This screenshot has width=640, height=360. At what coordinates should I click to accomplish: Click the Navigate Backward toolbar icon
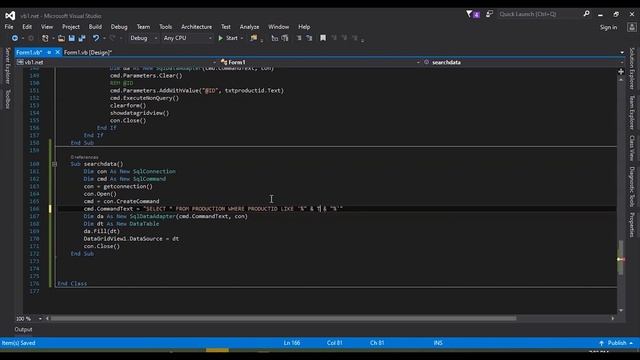tap(15, 38)
